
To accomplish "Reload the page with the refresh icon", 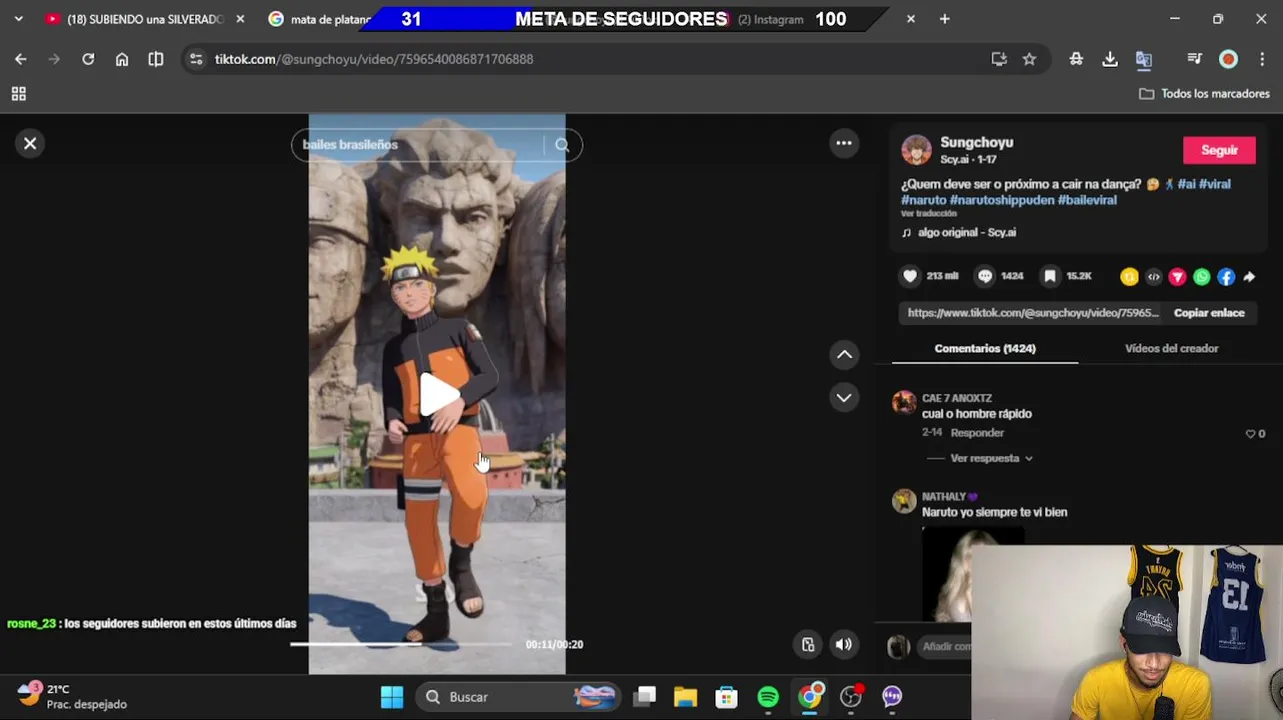I will (x=88, y=59).
